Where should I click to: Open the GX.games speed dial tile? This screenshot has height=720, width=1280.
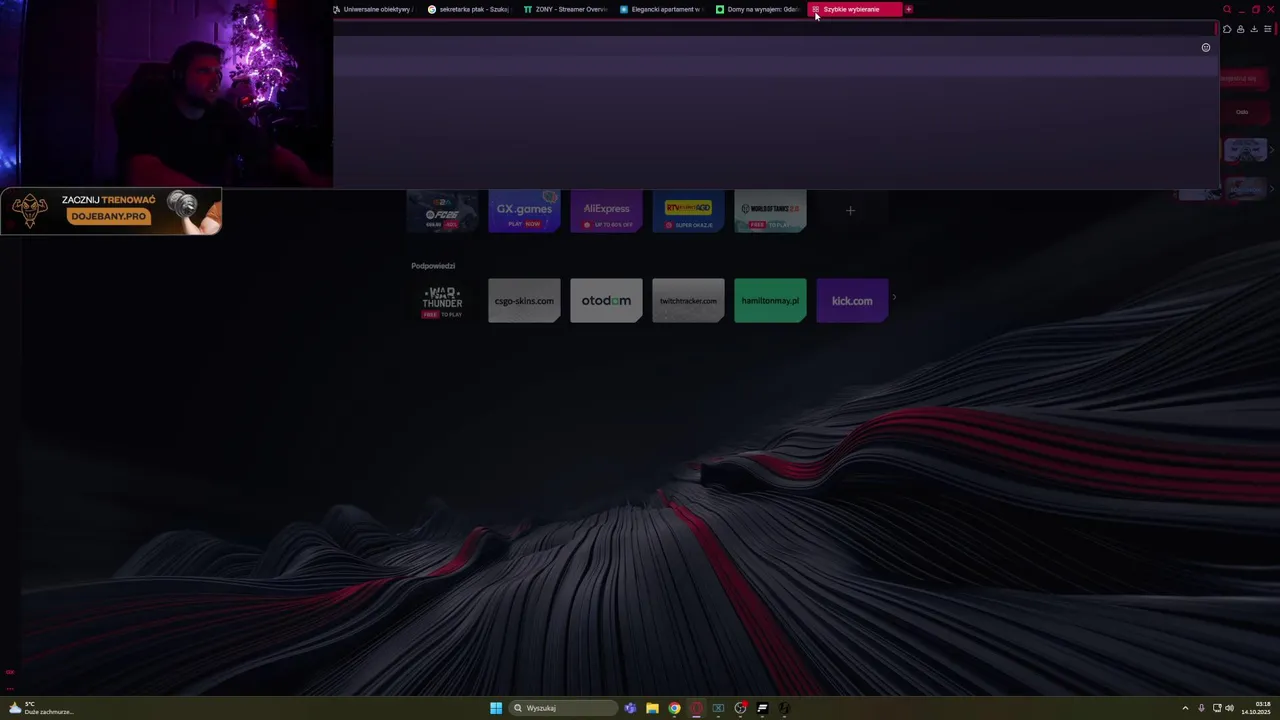(524, 211)
